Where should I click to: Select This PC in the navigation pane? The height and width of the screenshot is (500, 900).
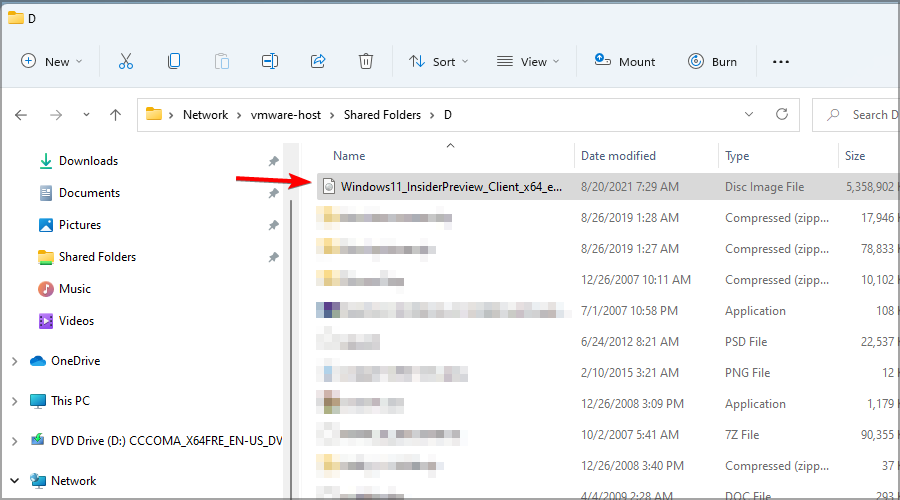point(70,401)
